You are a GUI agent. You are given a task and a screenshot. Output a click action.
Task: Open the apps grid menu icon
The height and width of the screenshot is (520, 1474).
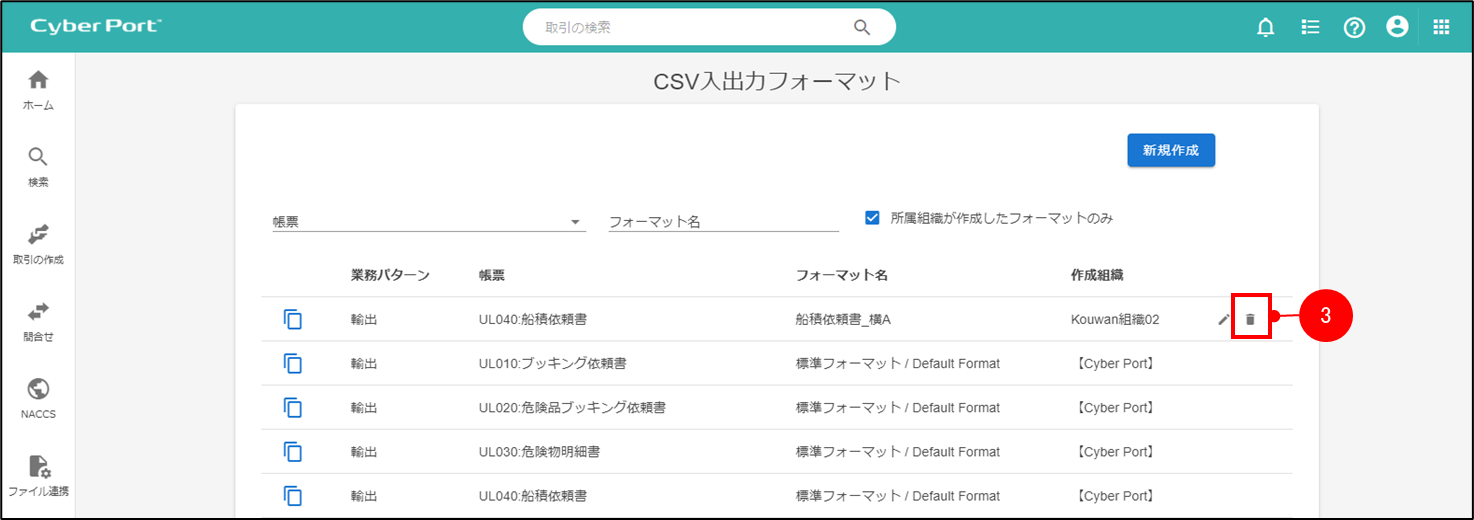click(x=1441, y=28)
